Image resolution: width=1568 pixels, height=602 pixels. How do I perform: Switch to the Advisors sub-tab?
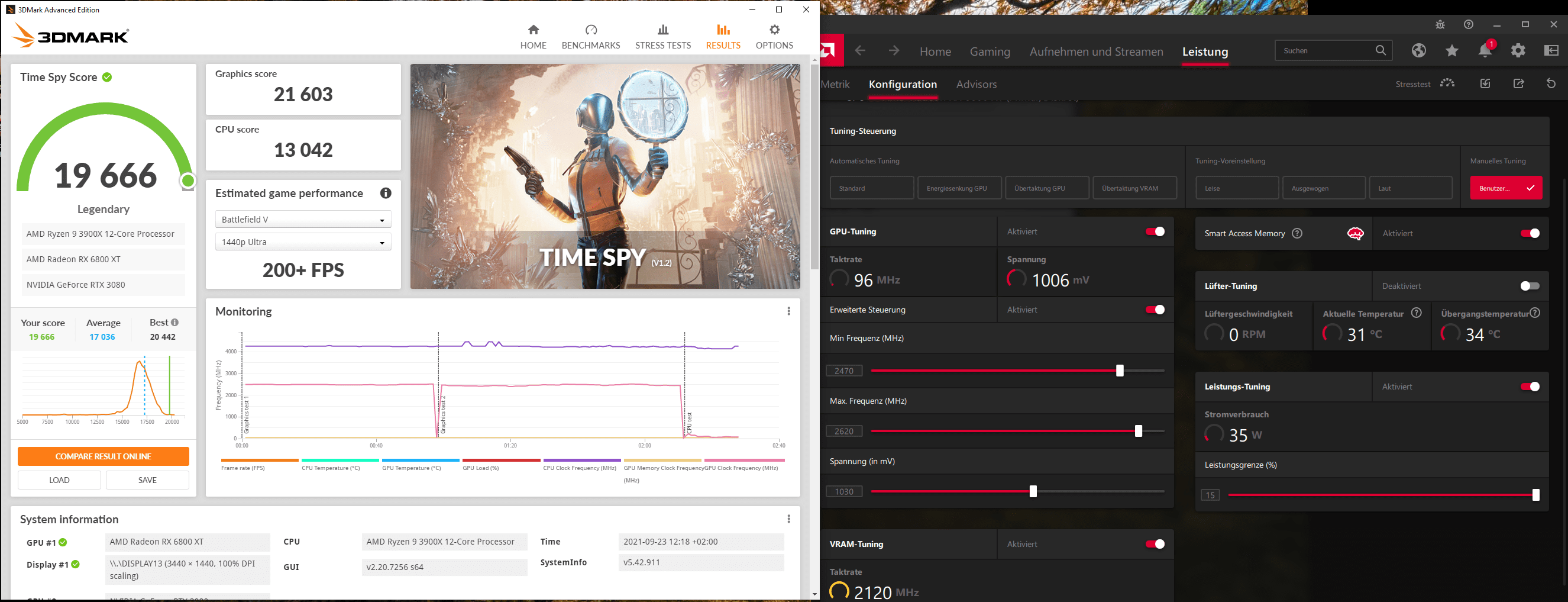click(977, 84)
